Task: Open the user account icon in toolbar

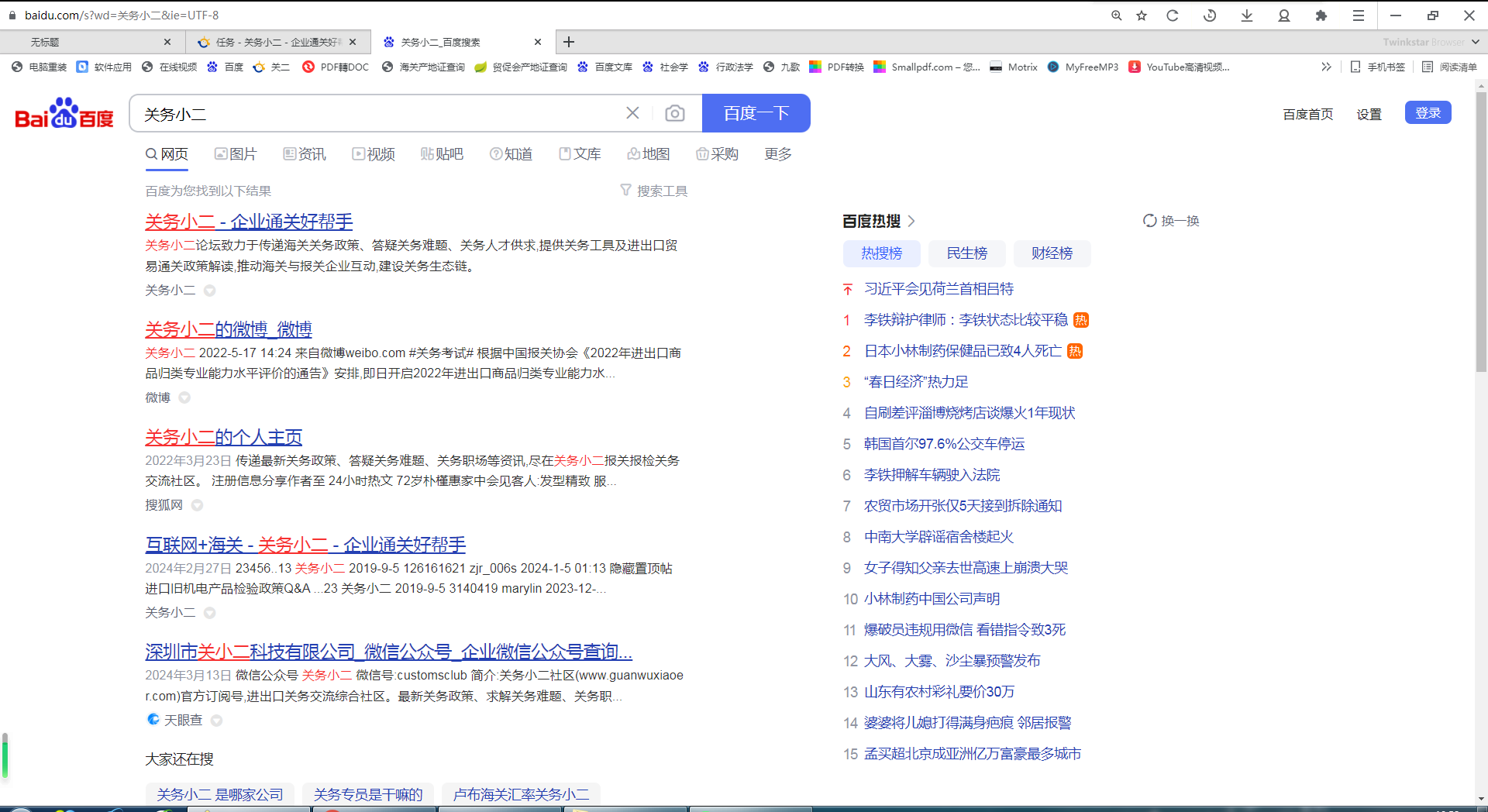Action: point(1284,15)
